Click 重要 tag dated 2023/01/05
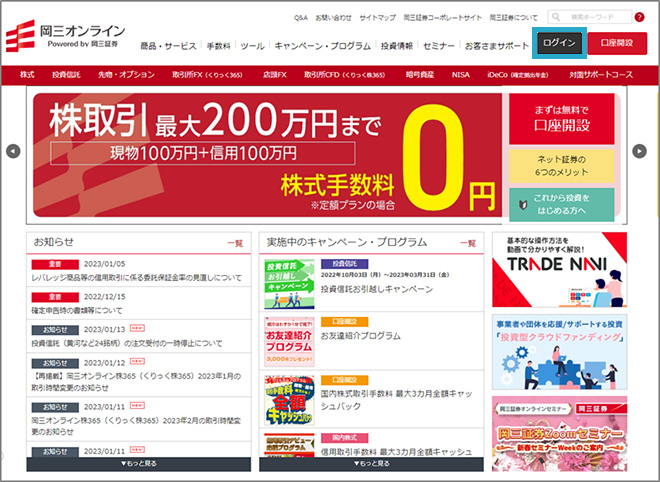 (55, 264)
